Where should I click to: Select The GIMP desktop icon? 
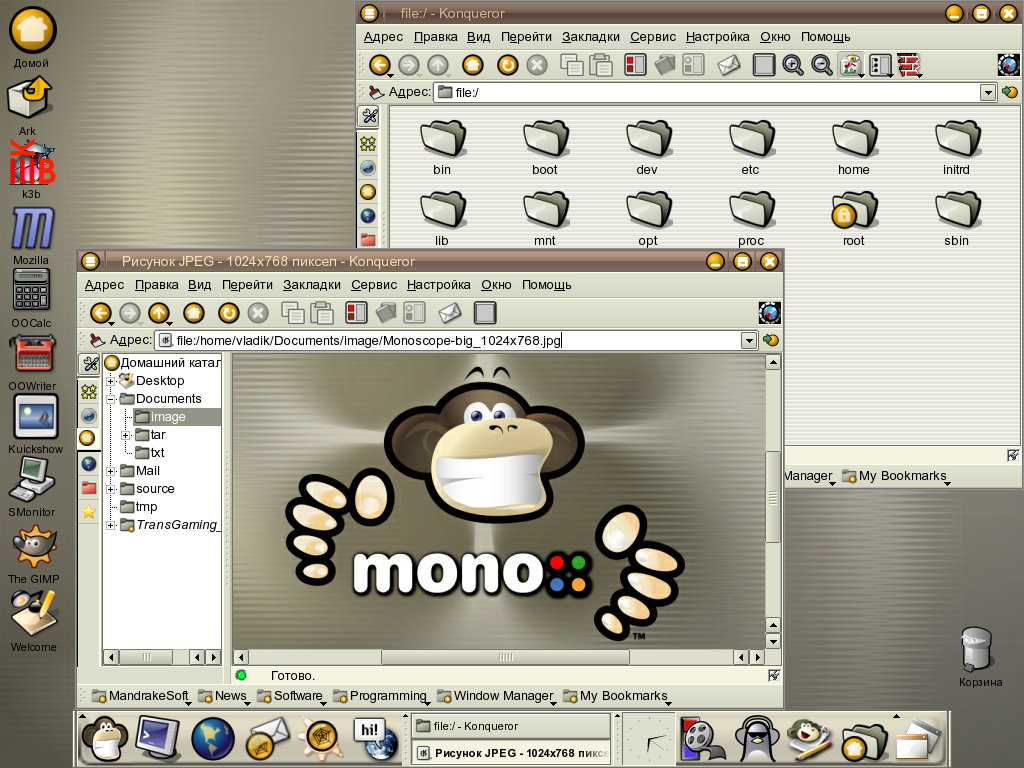33,554
